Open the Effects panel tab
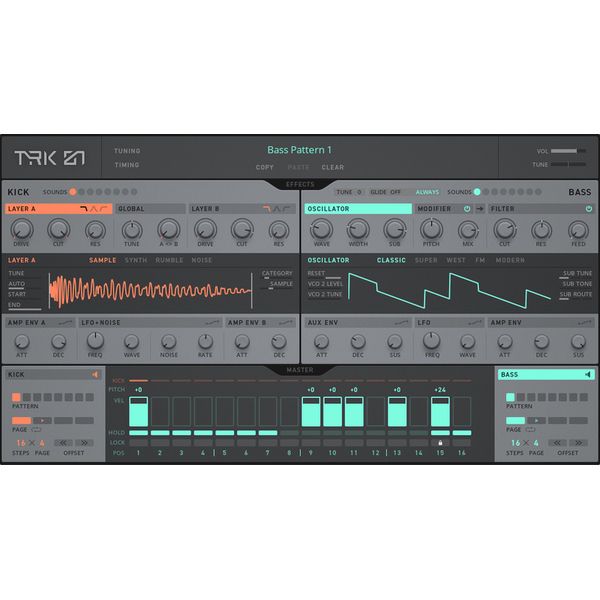The image size is (600, 600). 300,184
